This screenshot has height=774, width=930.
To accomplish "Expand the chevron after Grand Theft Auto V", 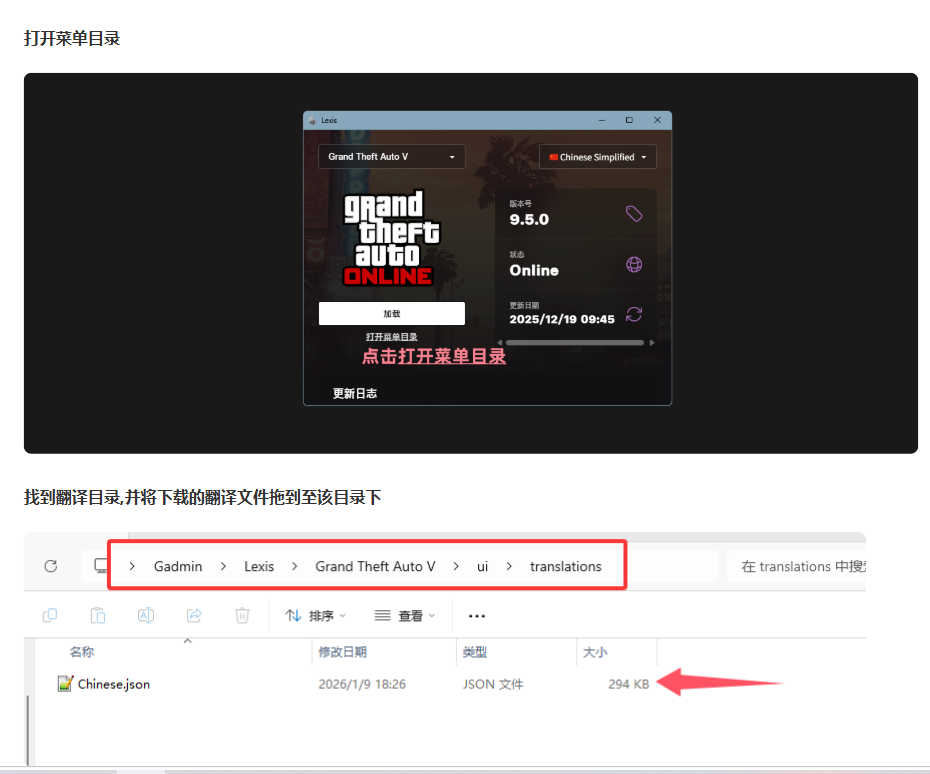I will click(x=456, y=566).
